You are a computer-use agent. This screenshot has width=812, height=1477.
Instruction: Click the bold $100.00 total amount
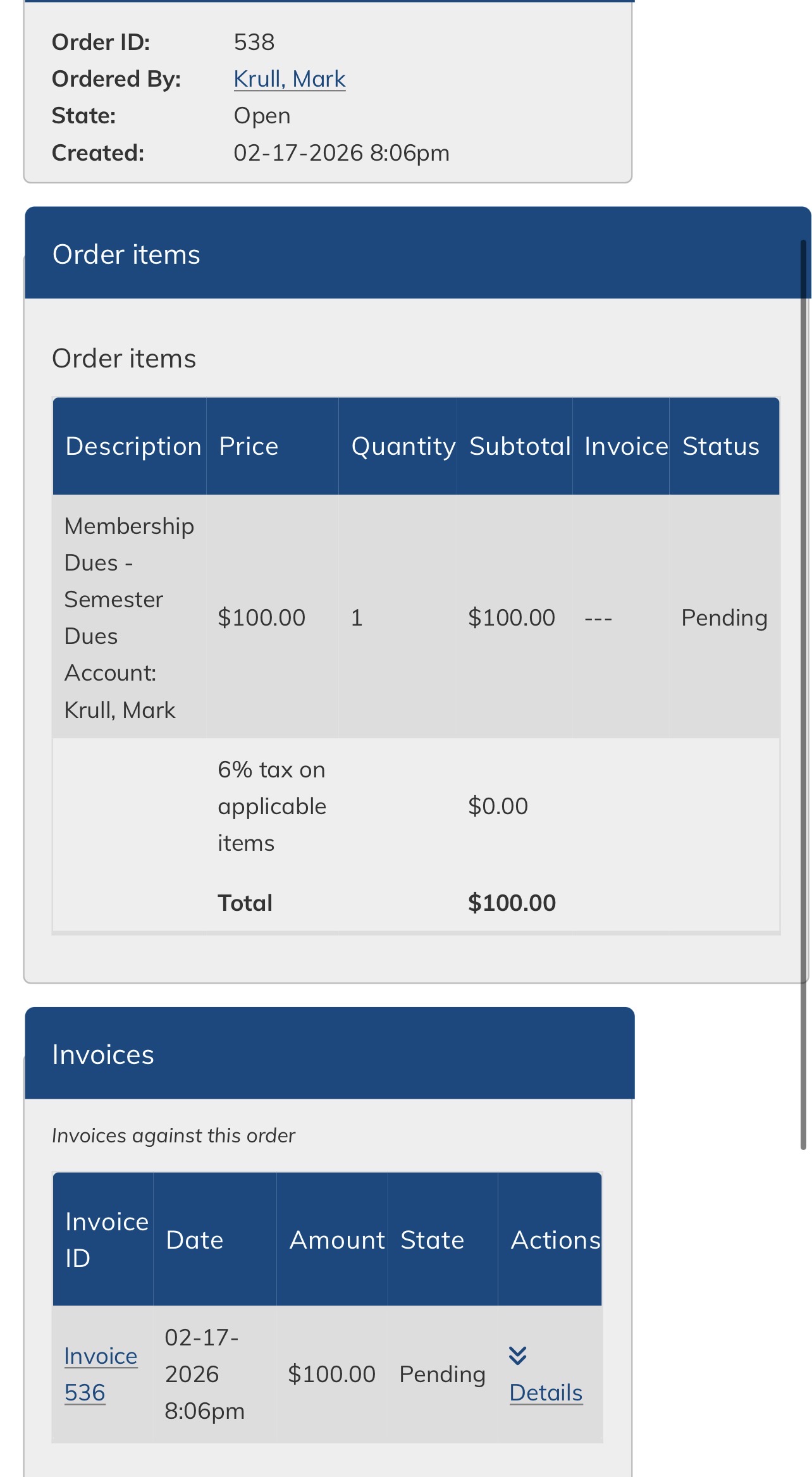click(x=511, y=902)
